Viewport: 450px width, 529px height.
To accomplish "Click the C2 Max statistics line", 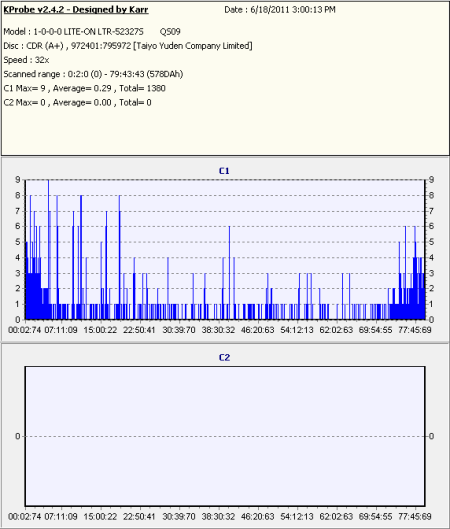I will 77,103.
